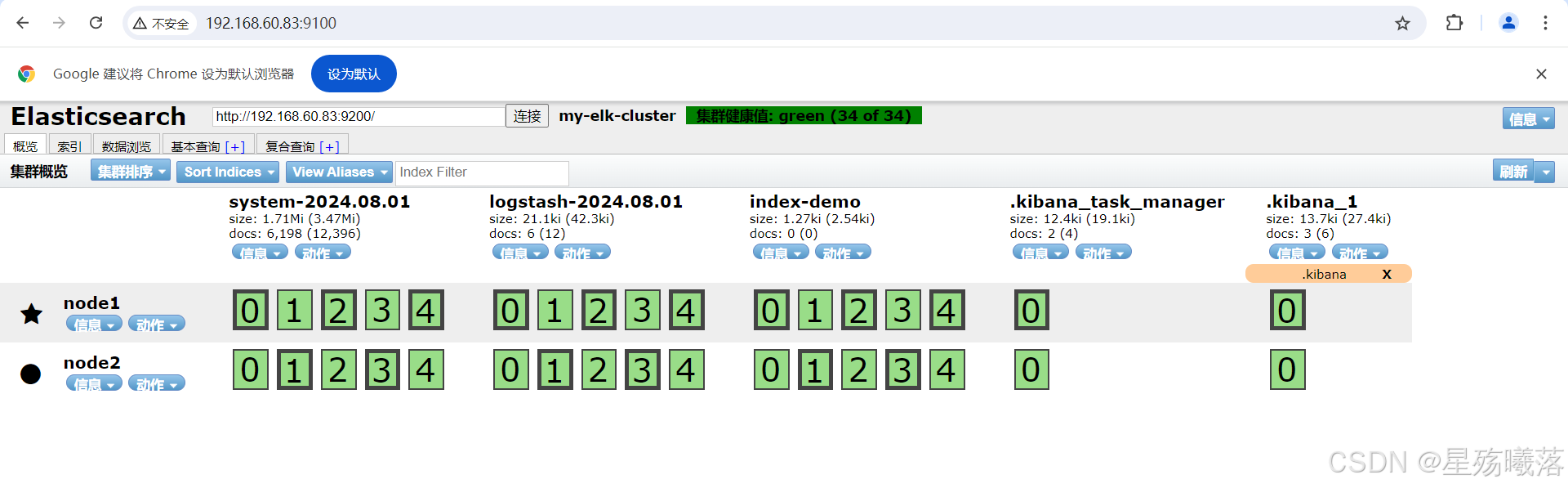The width and height of the screenshot is (1568, 488).
Task: Add a new 复合查询 tab with [+]
Action: coord(330,146)
